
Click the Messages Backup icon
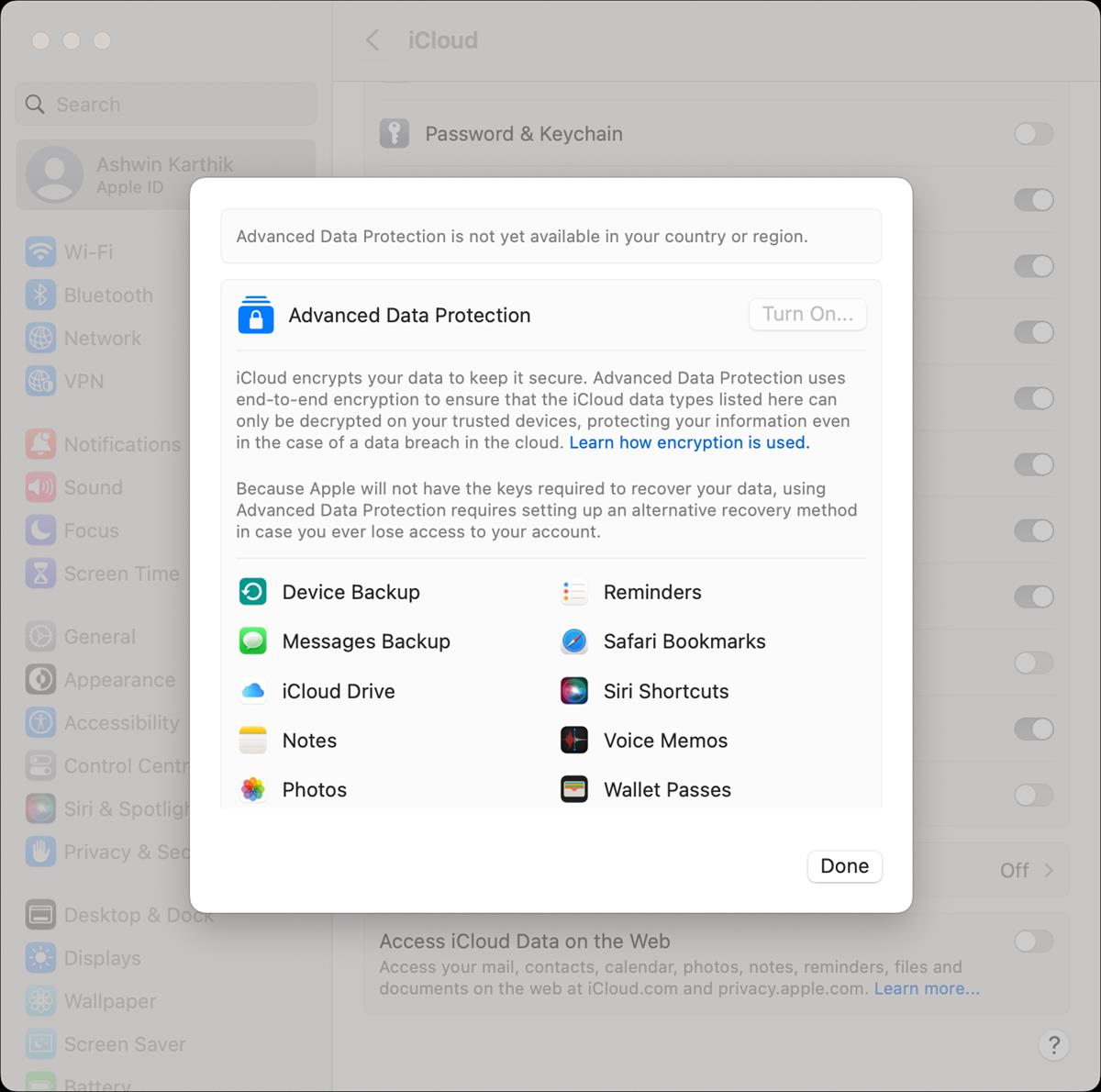coord(253,641)
